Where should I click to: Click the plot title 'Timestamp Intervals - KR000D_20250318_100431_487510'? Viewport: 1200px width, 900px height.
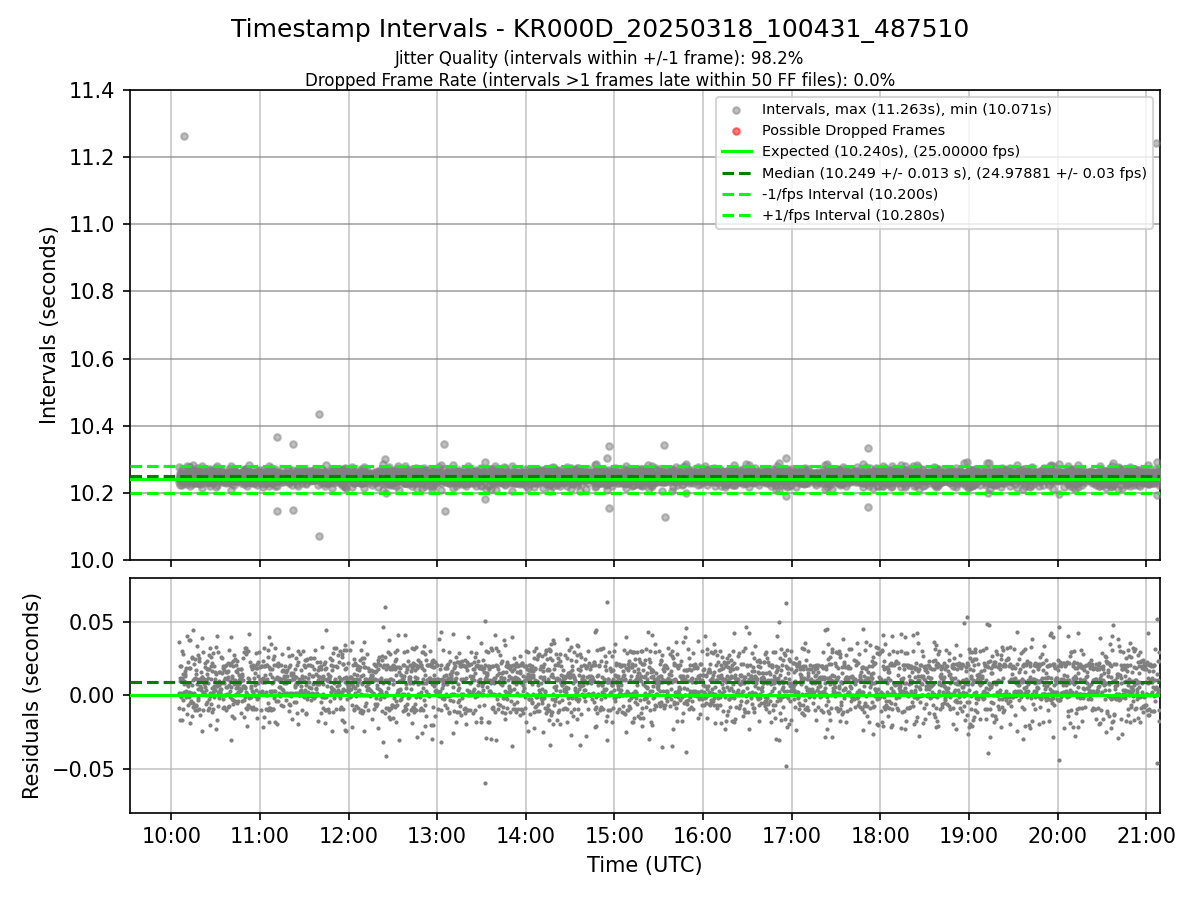pyautogui.click(x=600, y=29)
